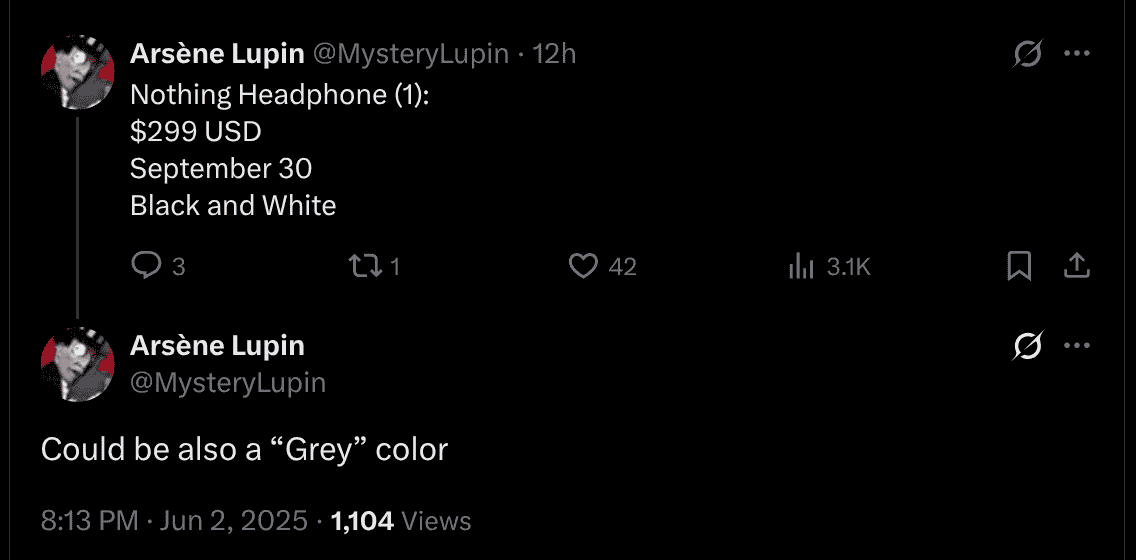The width and height of the screenshot is (1136, 560).
Task: Open the 8:13 PM · Jun 2, 2025 timestamp
Action: (x=174, y=521)
